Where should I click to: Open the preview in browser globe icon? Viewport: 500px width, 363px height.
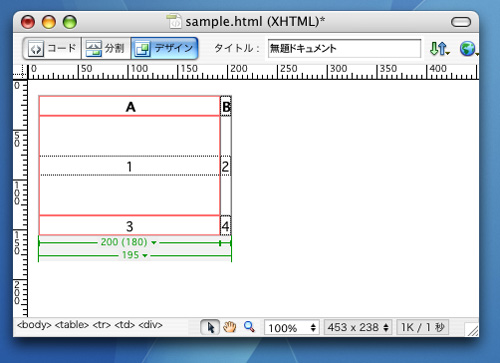tap(468, 49)
